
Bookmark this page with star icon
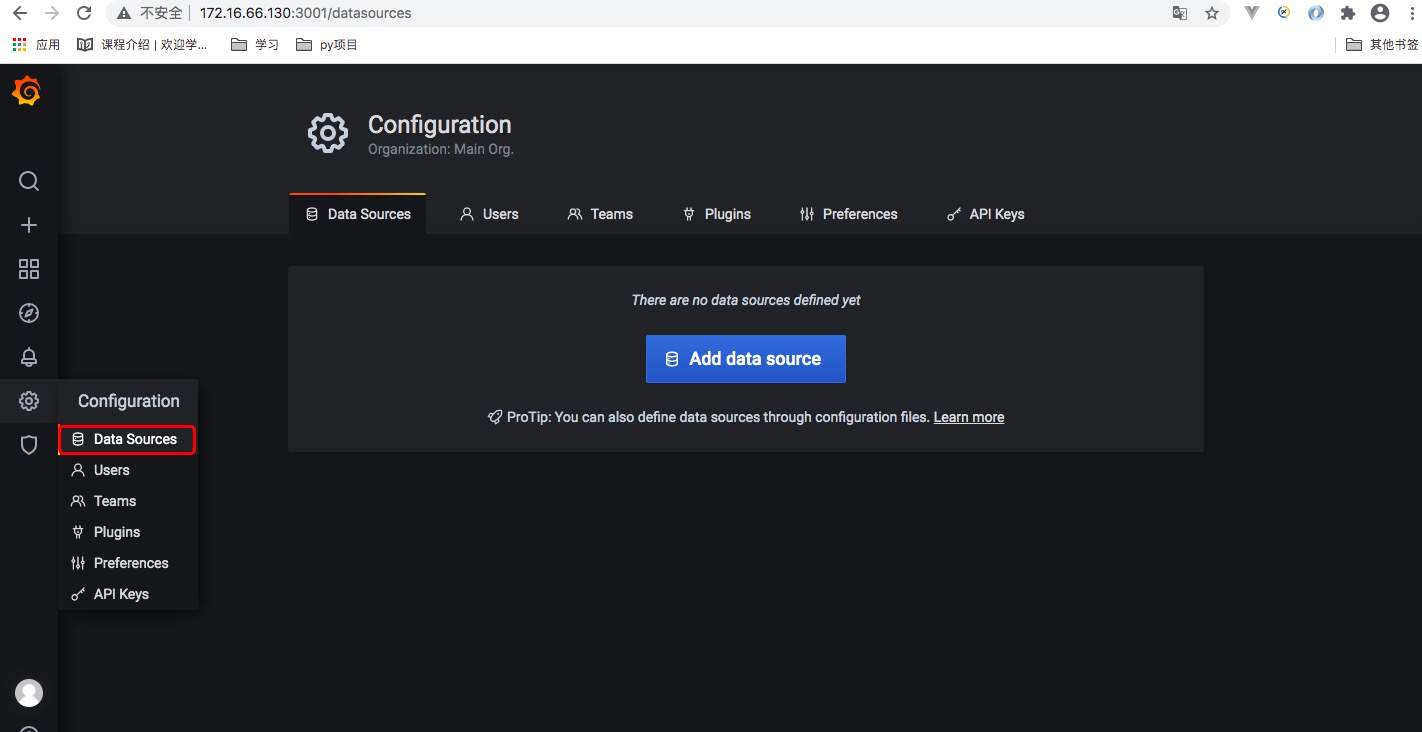(1212, 13)
